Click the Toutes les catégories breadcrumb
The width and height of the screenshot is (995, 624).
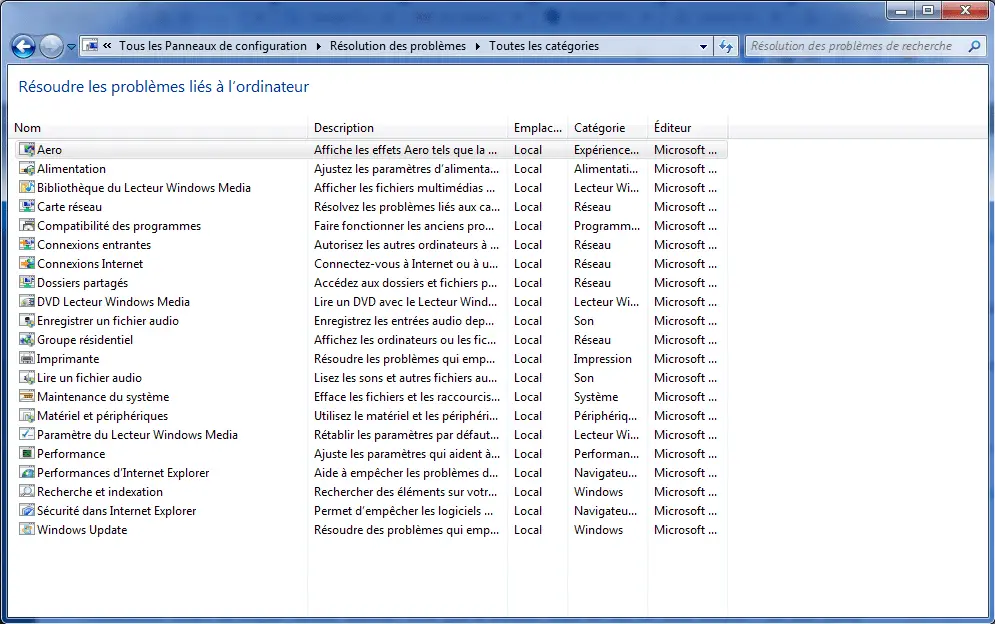(x=544, y=46)
